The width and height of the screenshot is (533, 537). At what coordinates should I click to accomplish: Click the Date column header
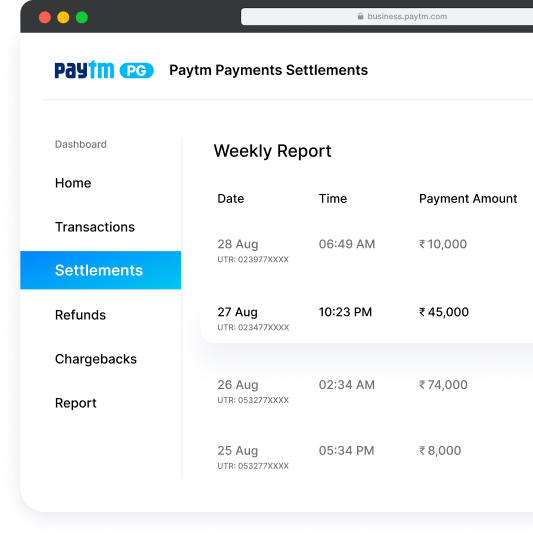231,198
